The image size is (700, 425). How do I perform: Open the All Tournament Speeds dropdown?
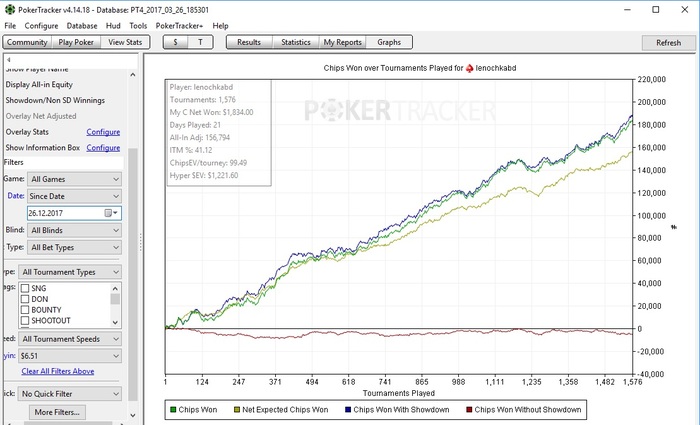70,339
